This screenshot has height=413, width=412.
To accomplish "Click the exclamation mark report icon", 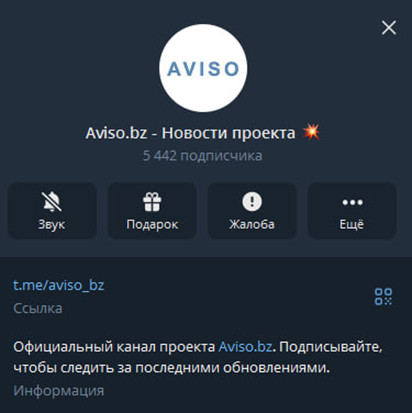I will point(252,202).
